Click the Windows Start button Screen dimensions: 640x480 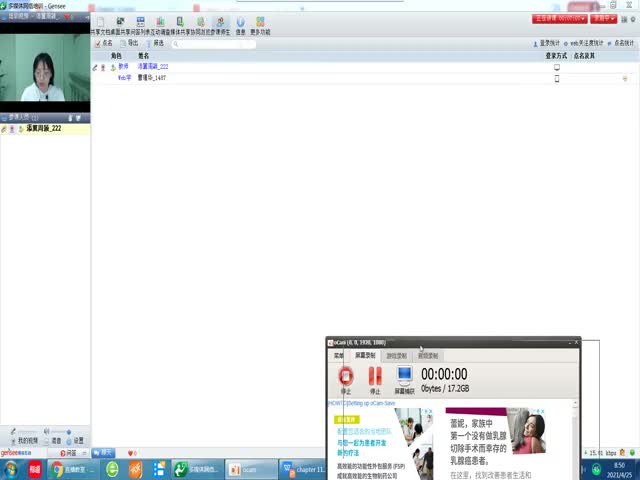tap(9, 469)
